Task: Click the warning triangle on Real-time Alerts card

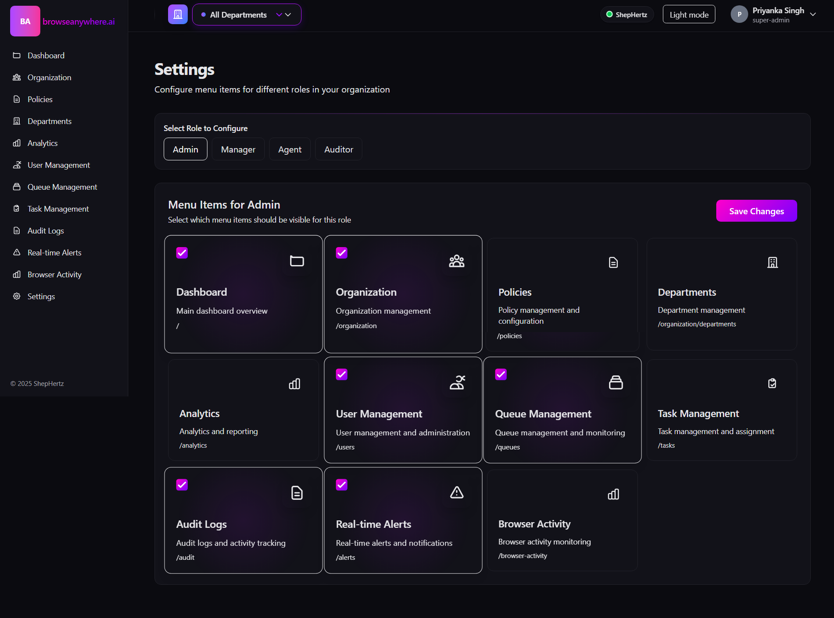Action: pos(456,492)
